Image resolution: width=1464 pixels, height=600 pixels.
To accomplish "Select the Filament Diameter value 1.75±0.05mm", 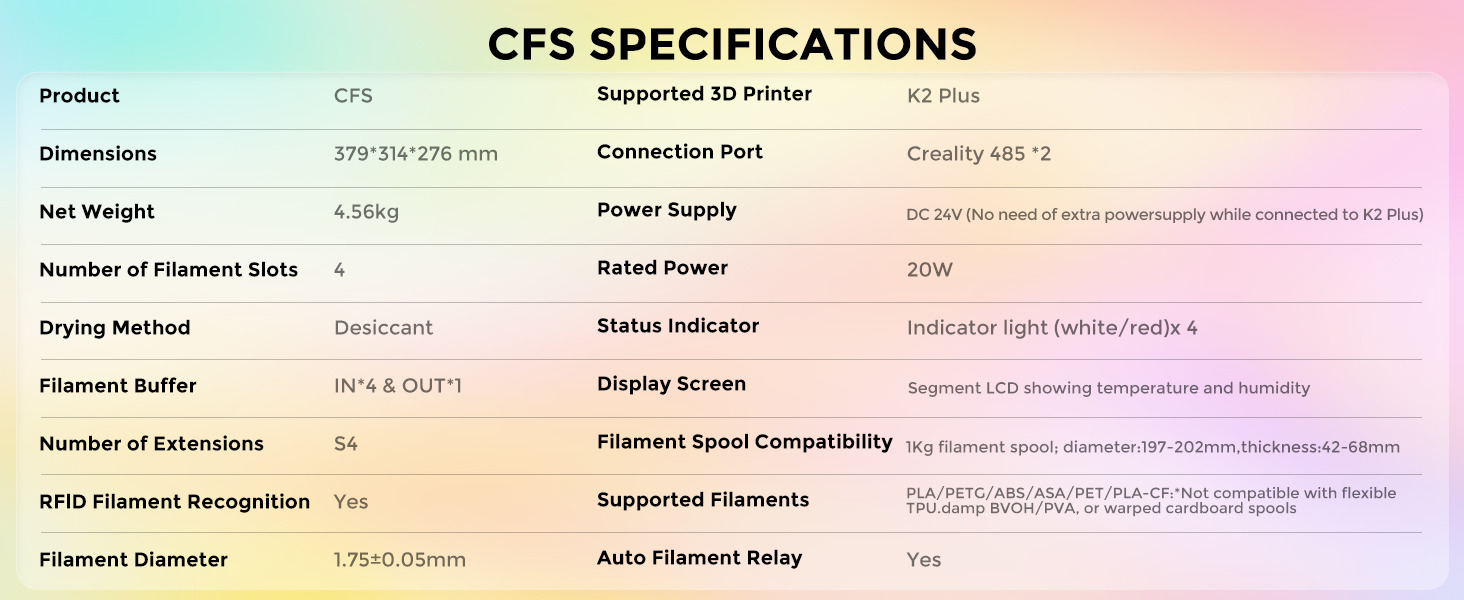I will pyautogui.click(x=399, y=560).
